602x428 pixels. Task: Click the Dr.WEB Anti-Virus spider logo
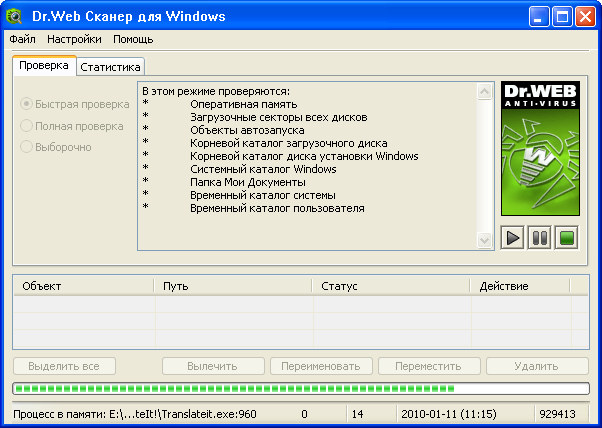click(540, 149)
